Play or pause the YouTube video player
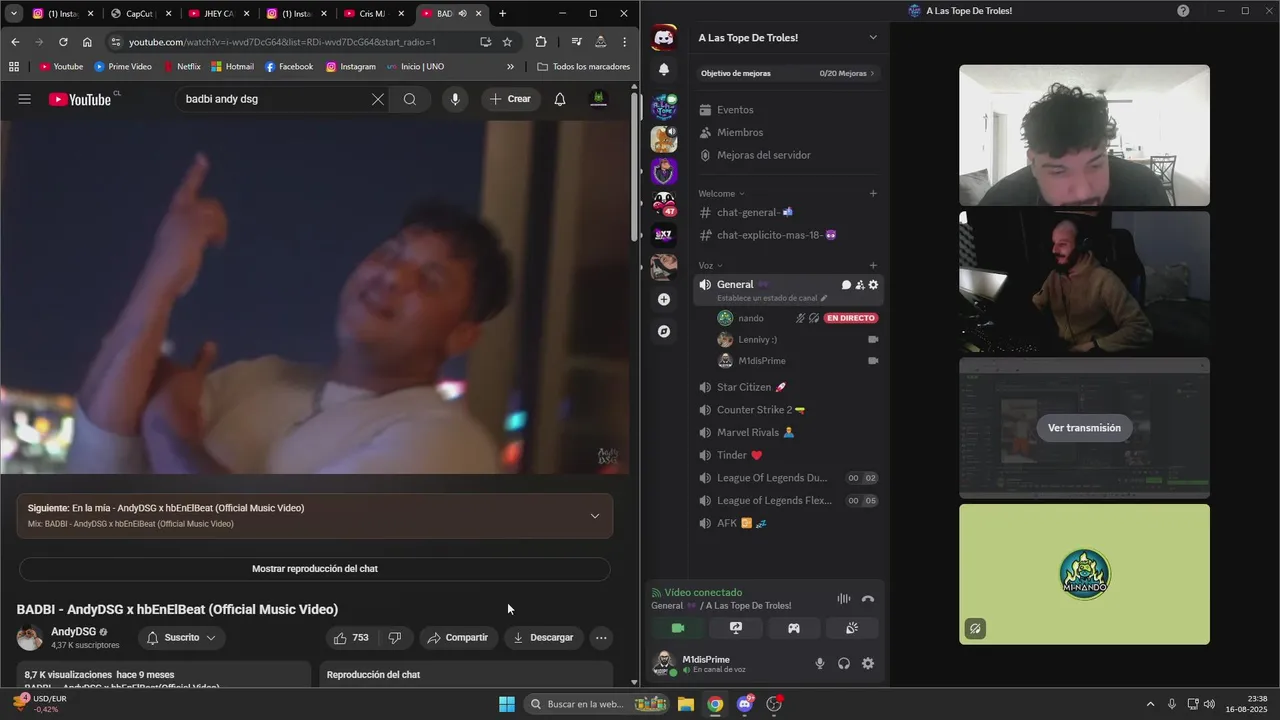This screenshot has height=720, width=1280. tap(315, 297)
